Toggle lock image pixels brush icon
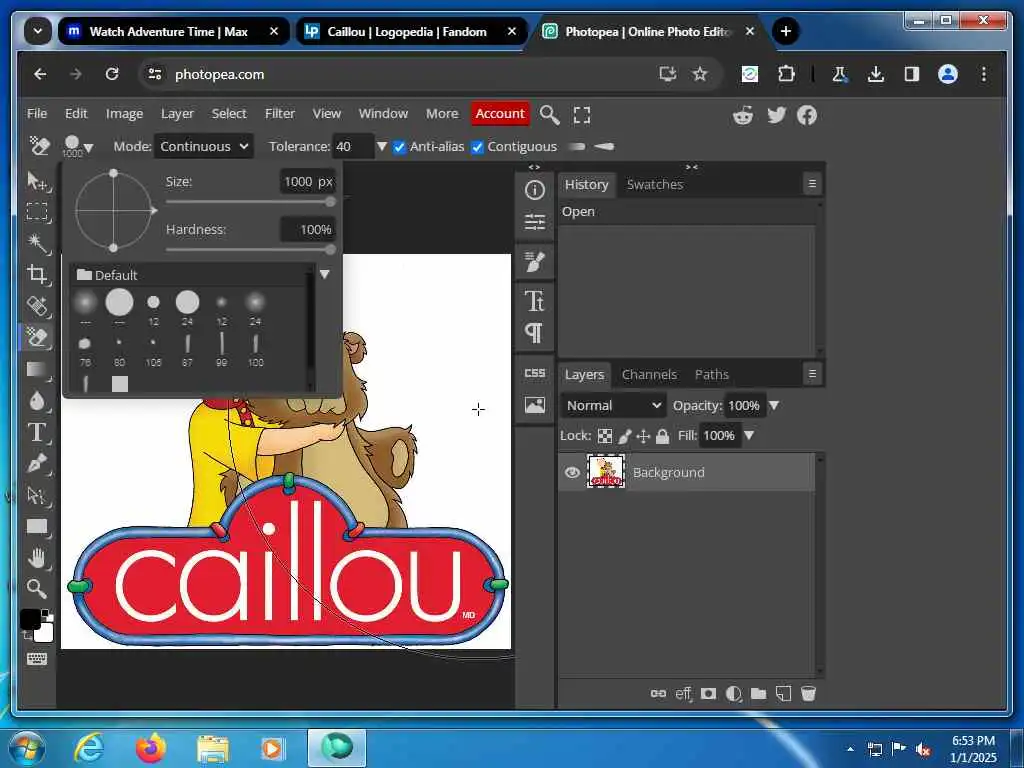 [624, 436]
